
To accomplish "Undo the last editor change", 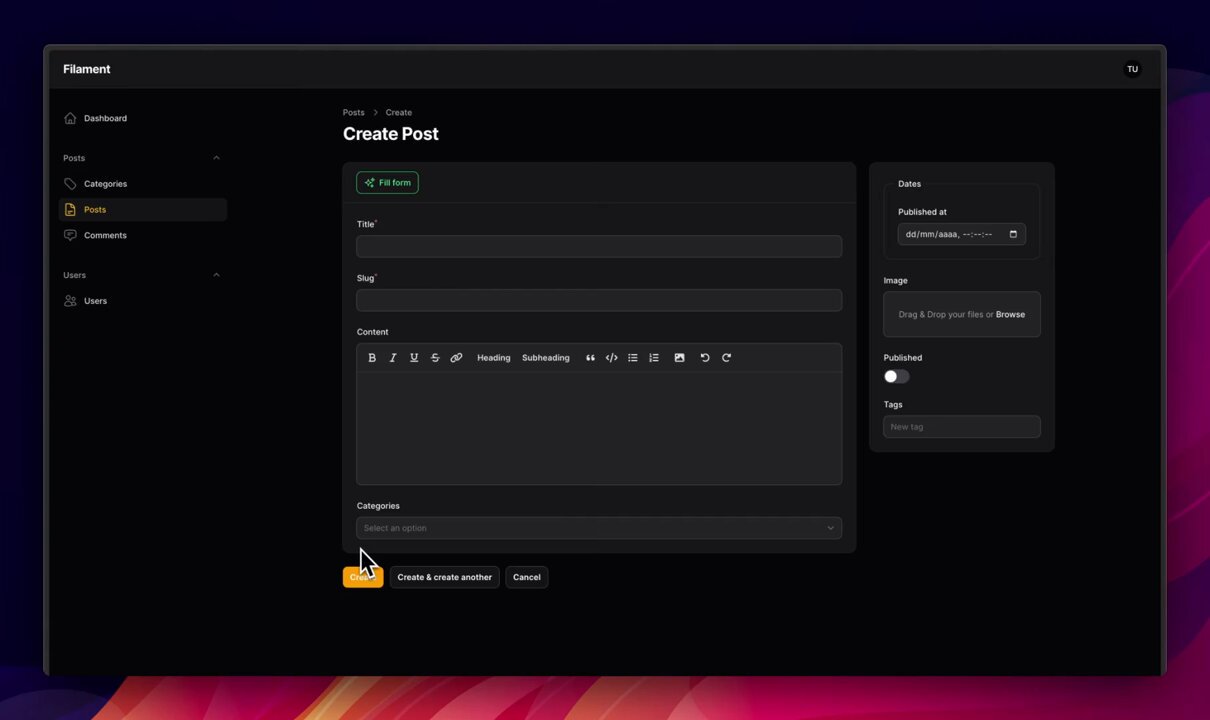I will click(x=705, y=358).
